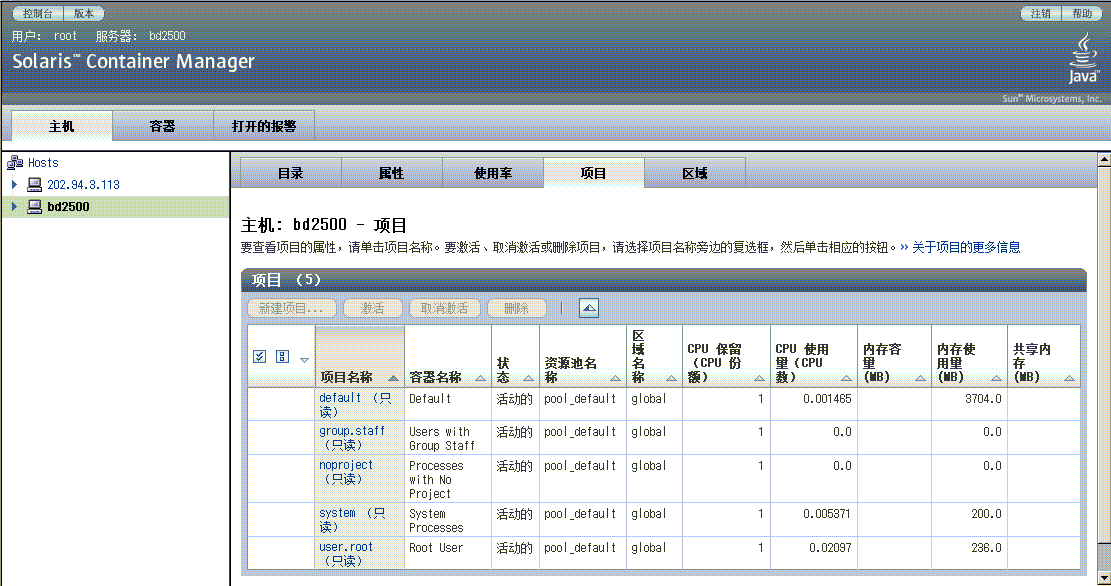The width and height of the screenshot is (1111, 586).
Task: Sort by CPU 使用量 column arrow
Action: 846,378
